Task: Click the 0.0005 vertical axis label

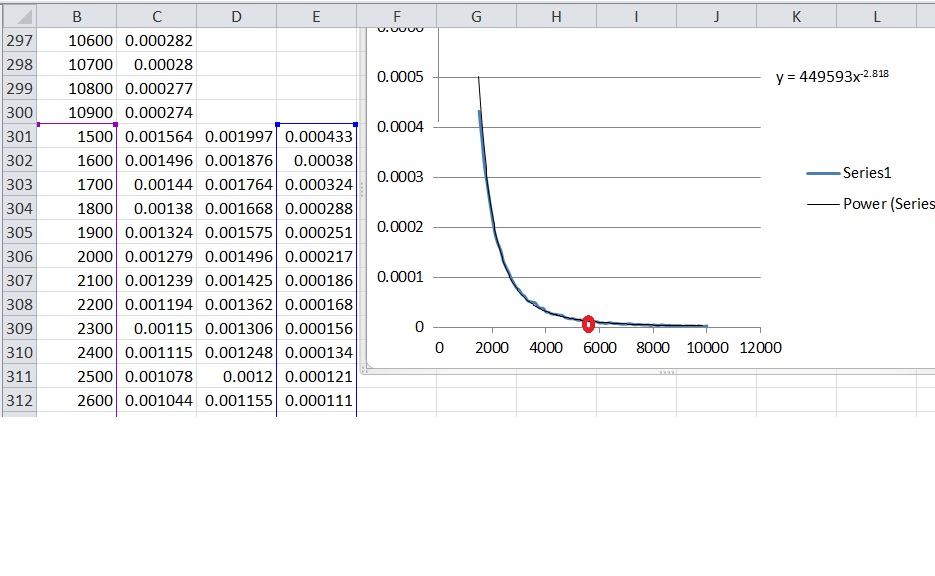Action: 400,77
